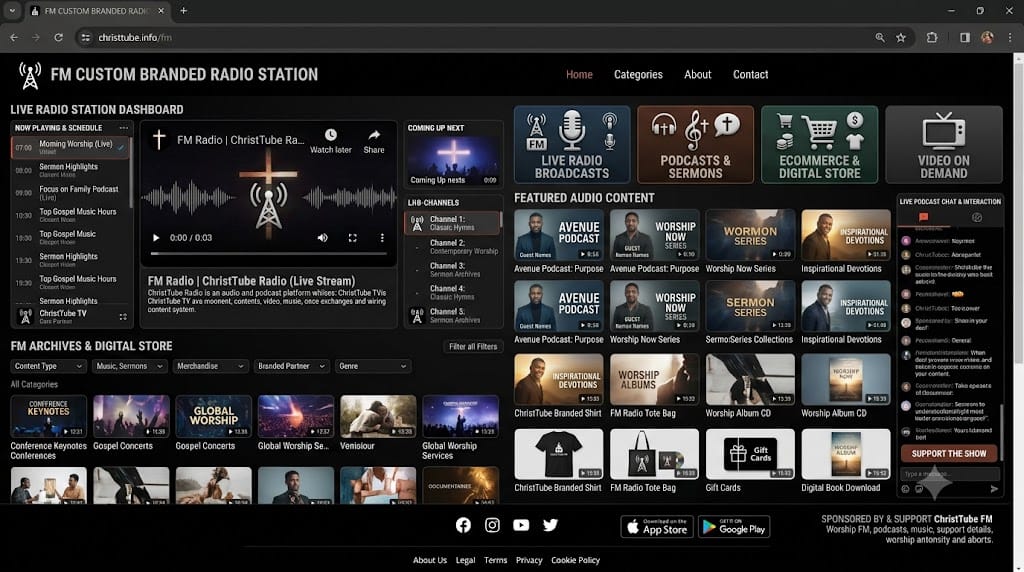Open the browser extensions icon
The width and height of the screenshot is (1024, 572).
pyautogui.click(x=932, y=38)
